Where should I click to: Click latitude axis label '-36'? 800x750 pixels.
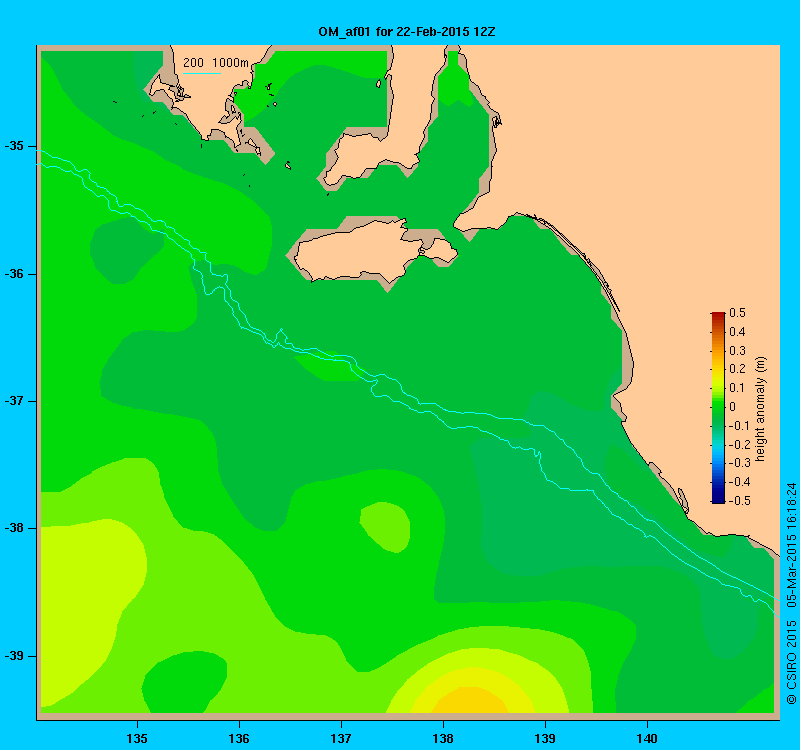14,274
